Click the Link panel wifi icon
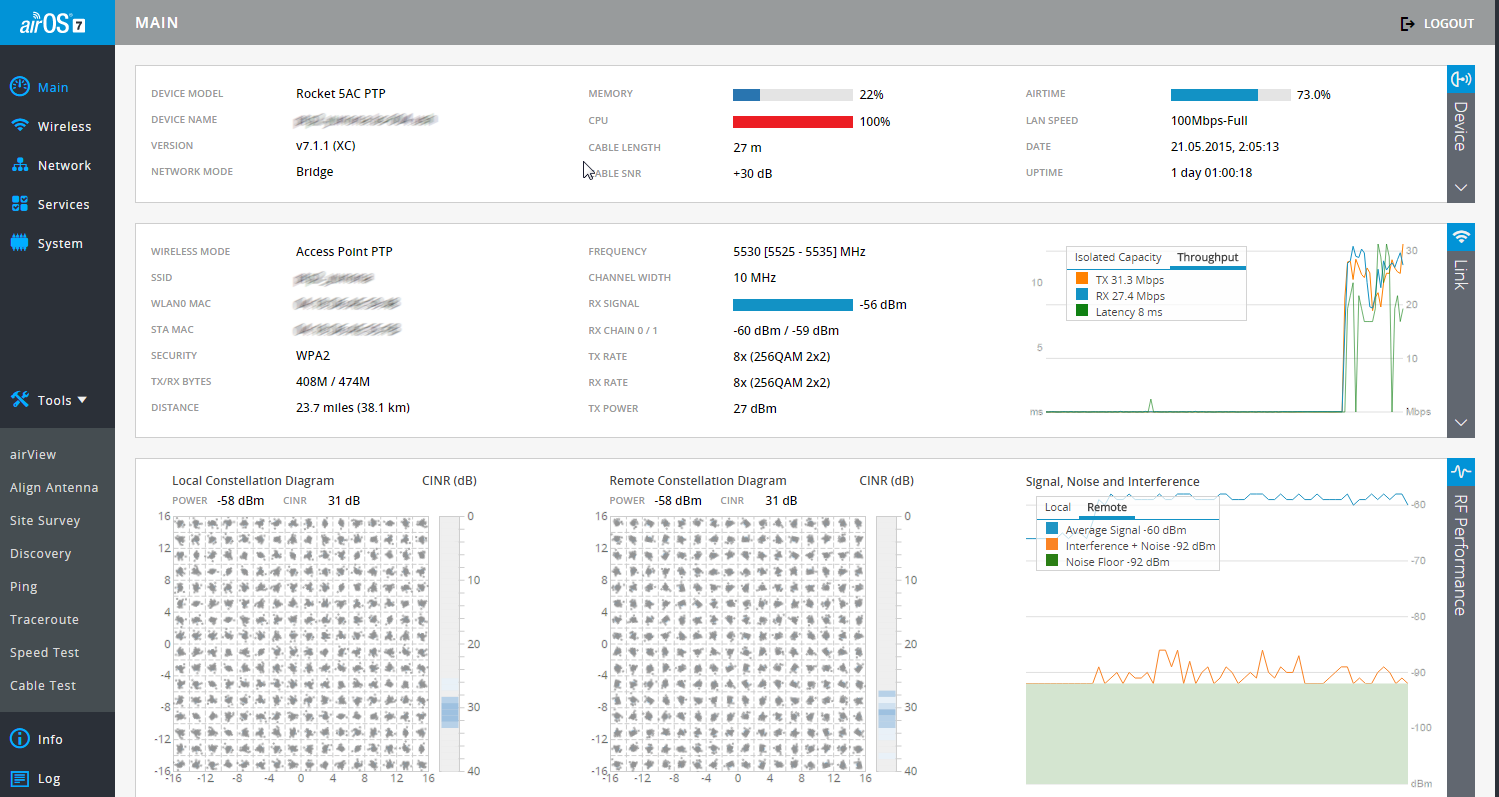The height and width of the screenshot is (797, 1499). [x=1461, y=237]
